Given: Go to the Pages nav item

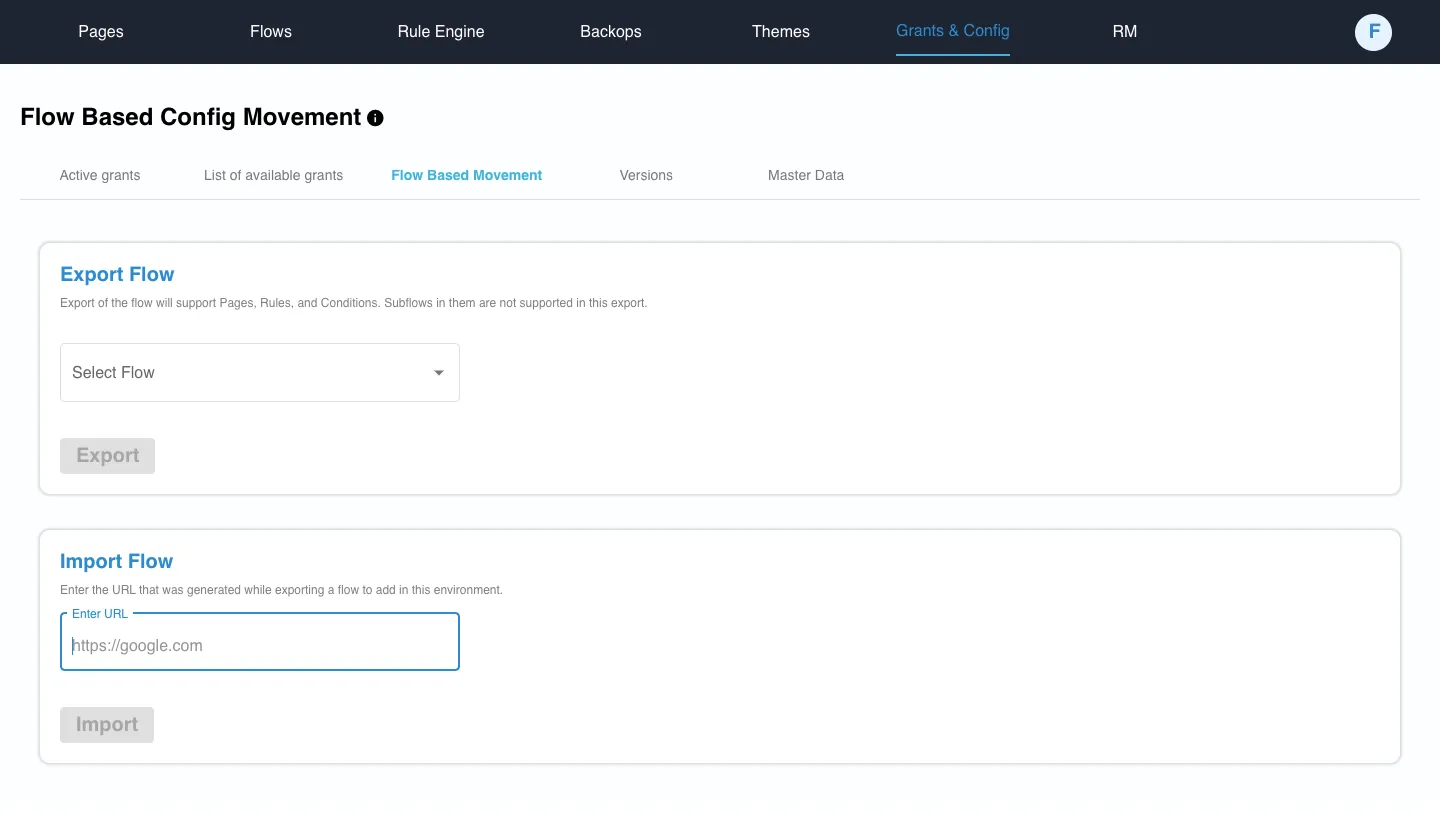Looking at the screenshot, I should [x=101, y=31].
